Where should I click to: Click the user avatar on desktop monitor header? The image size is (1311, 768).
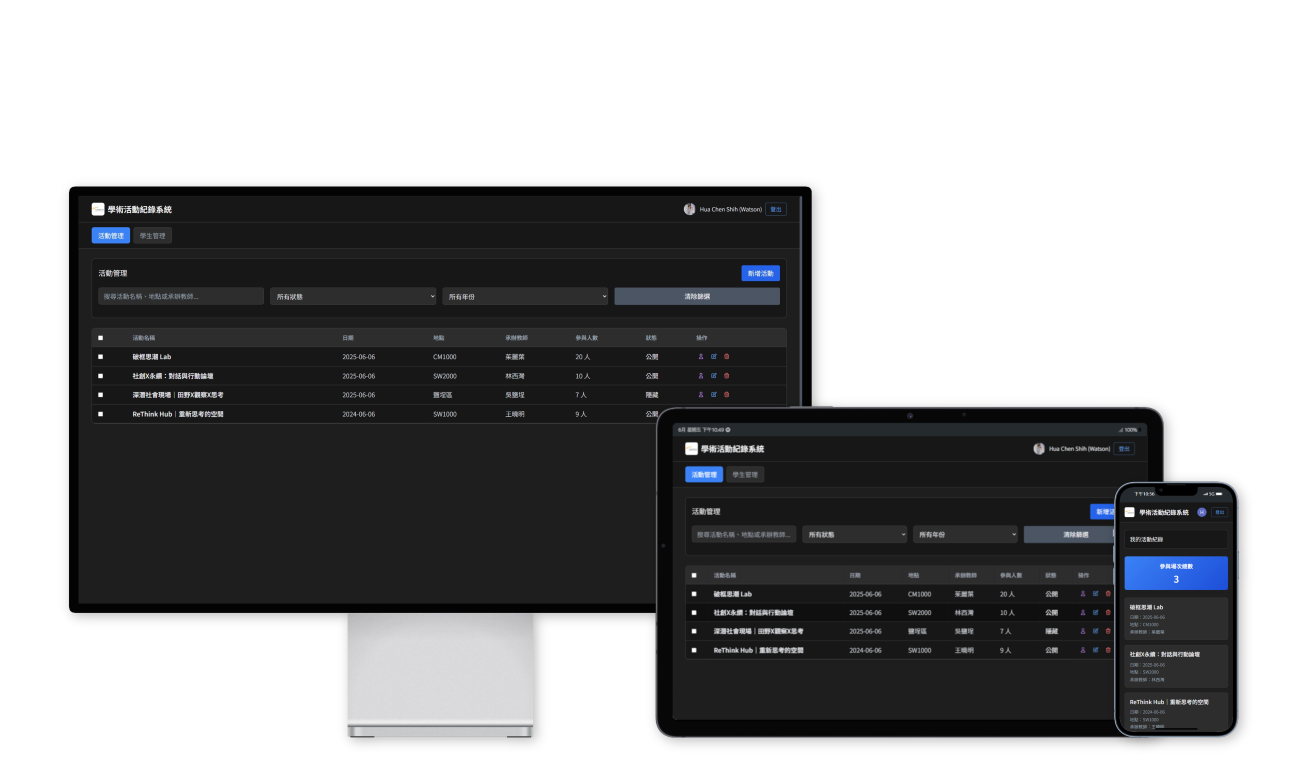click(689, 209)
